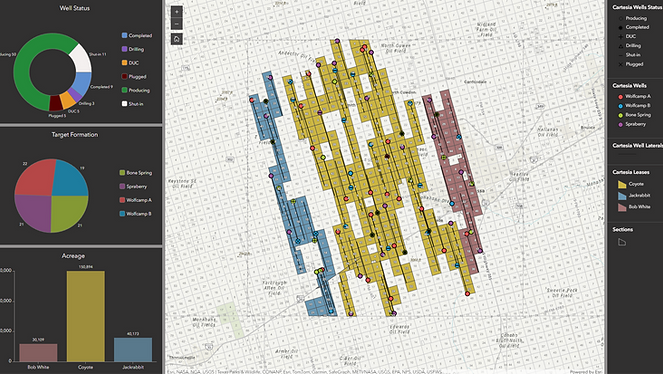Click the Acreage chart title
This screenshot has height=374, width=663.
pyautogui.click(x=74, y=256)
